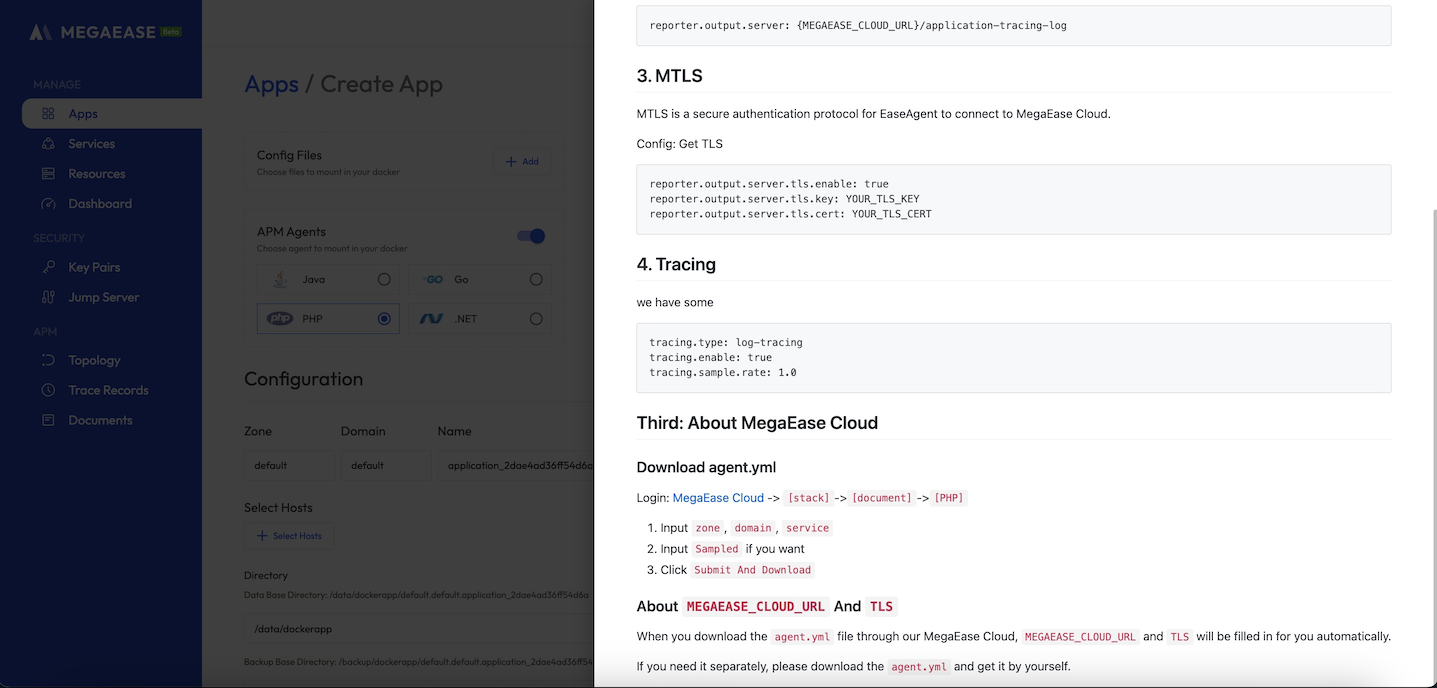Image resolution: width=1437 pixels, height=688 pixels.
Task: Click the "[document]" code label
Action: coord(882,498)
